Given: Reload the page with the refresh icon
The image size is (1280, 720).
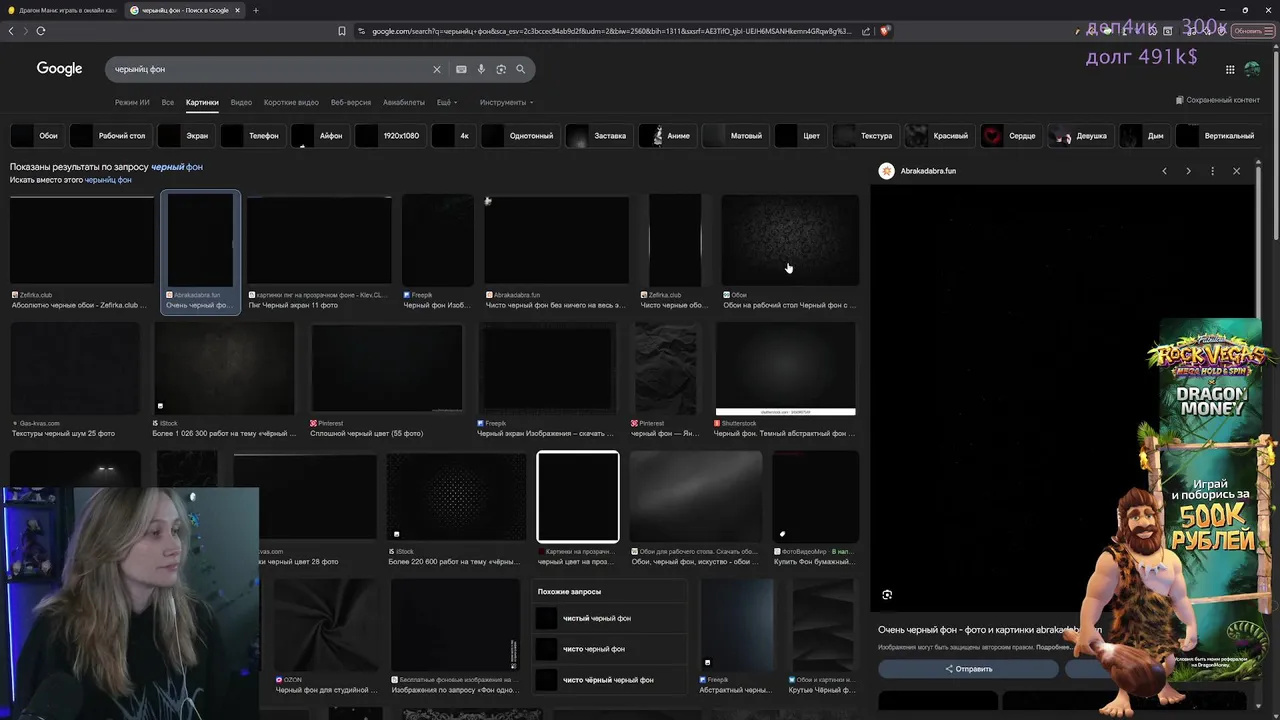Looking at the screenshot, I should (41, 31).
